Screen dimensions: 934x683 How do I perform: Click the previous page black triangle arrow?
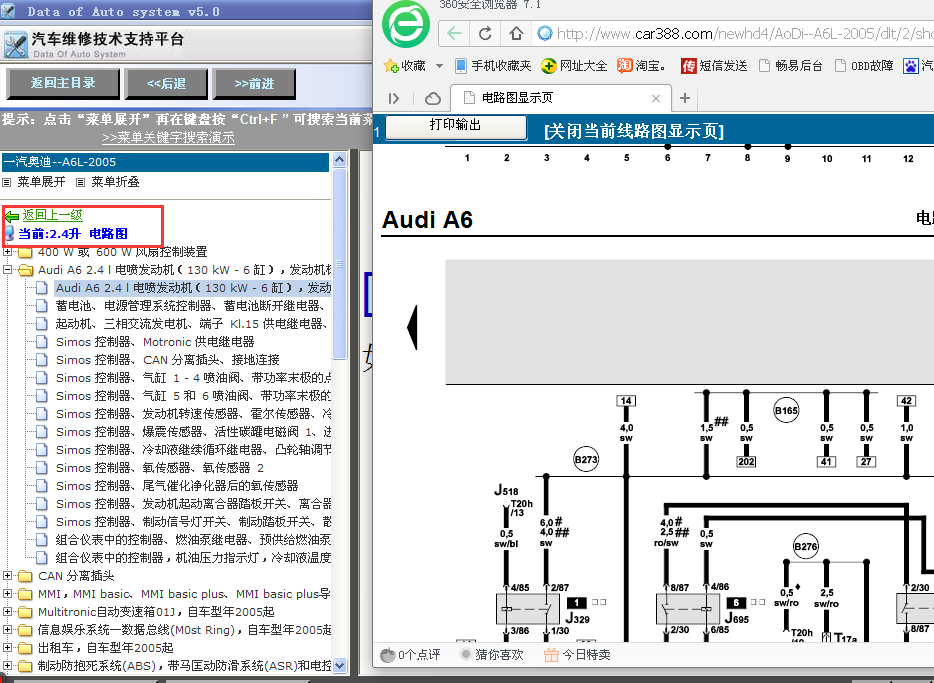pos(412,327)
